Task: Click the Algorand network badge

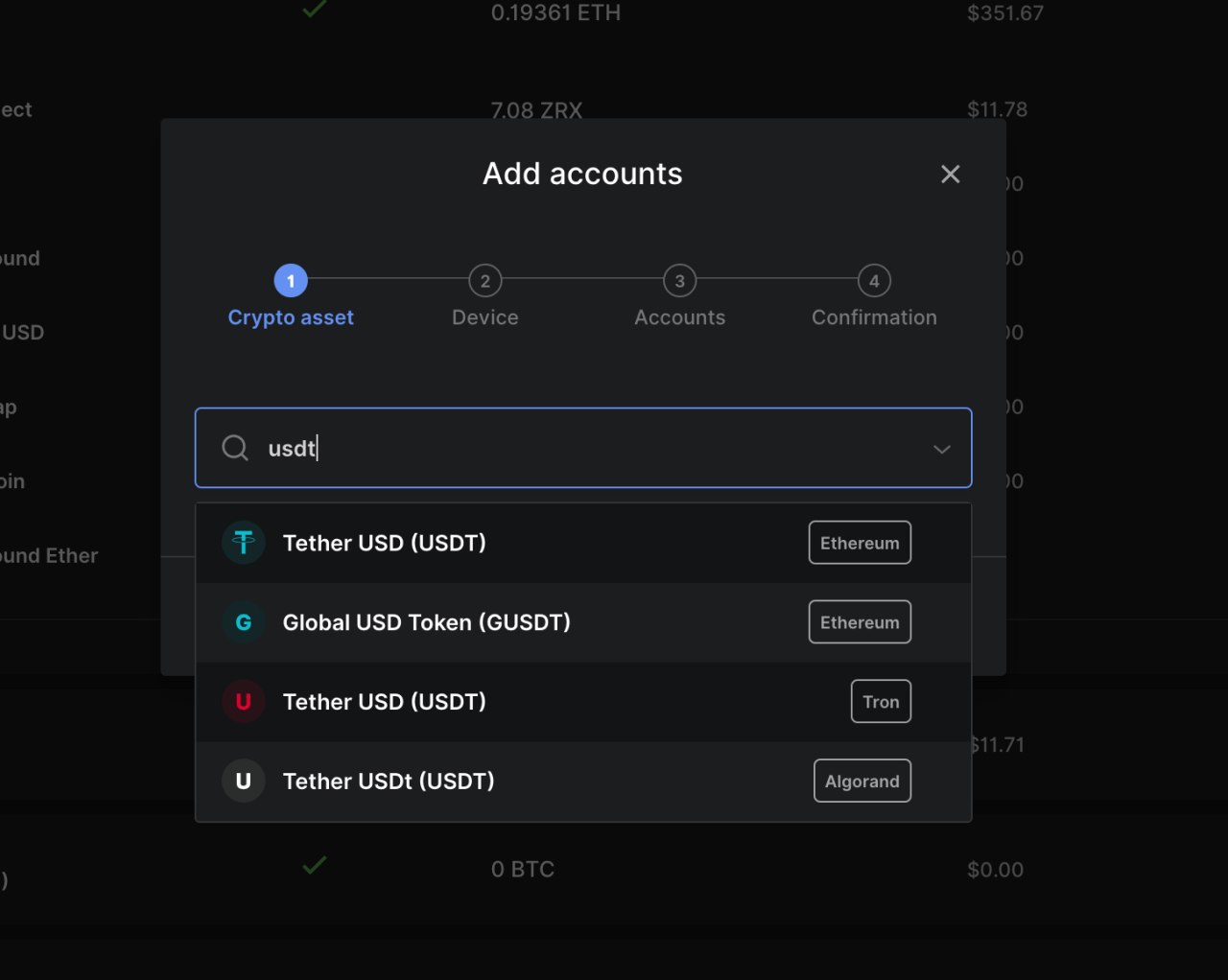Action: (862, 782)
